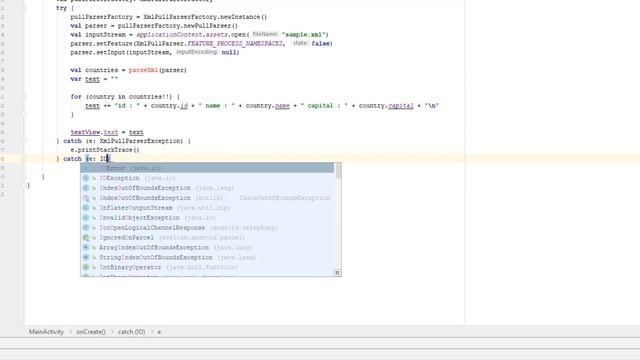The height and width of the screenshot is (360, 640).
Task: Select the highlighted IOError (java.io) suggestion
Action: pyautogui.click(x=207, y=168)
